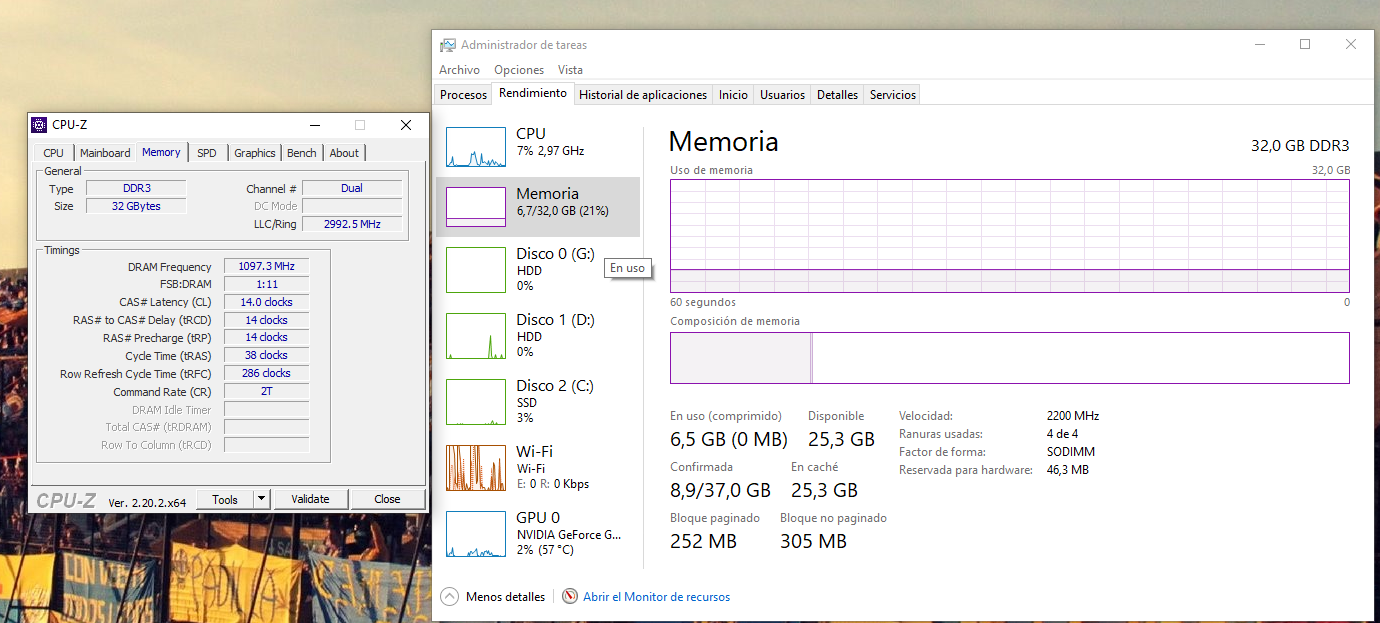The image size is (1380, 623).
Task: Select the Wi-Fi activity graph icon
Action: point(476,468)
